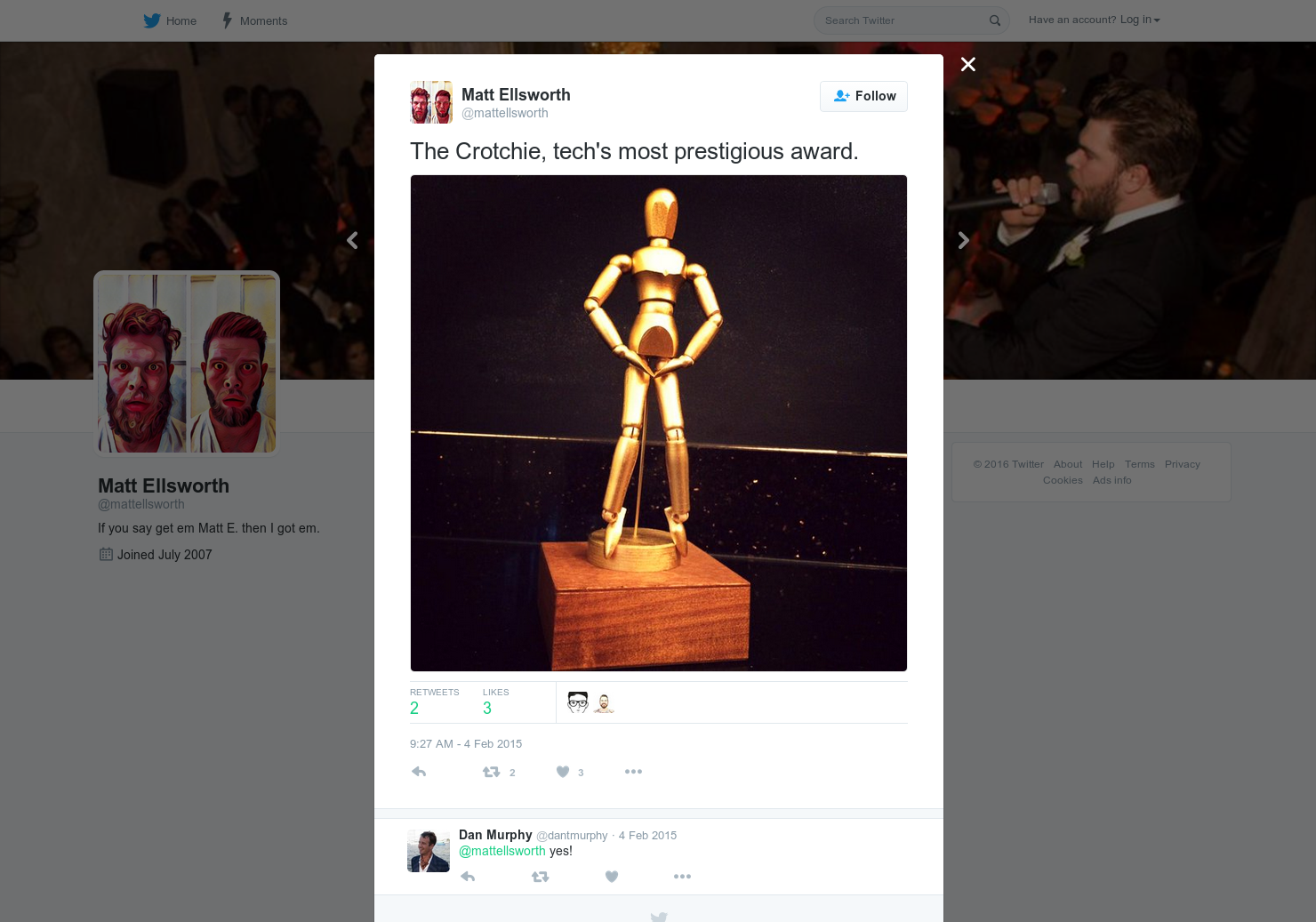Go to the previous tweet with the left chevron
The width and height of the screenshot is (1316, 922).
coord(352,240)
